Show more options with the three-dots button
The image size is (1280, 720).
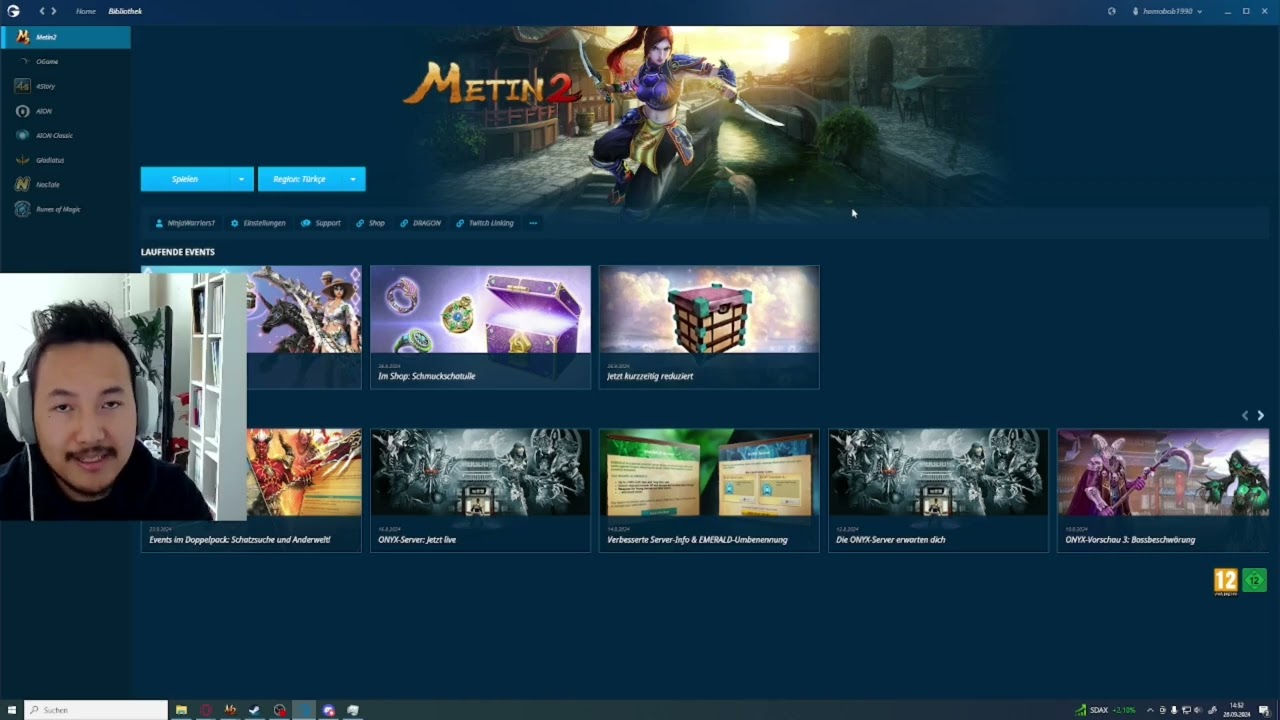pyautogui.click(x=533, y=223)
